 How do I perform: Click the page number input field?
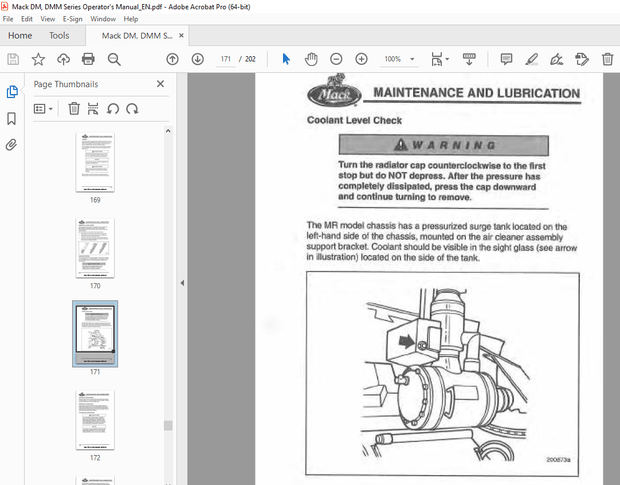coord(226,59)
